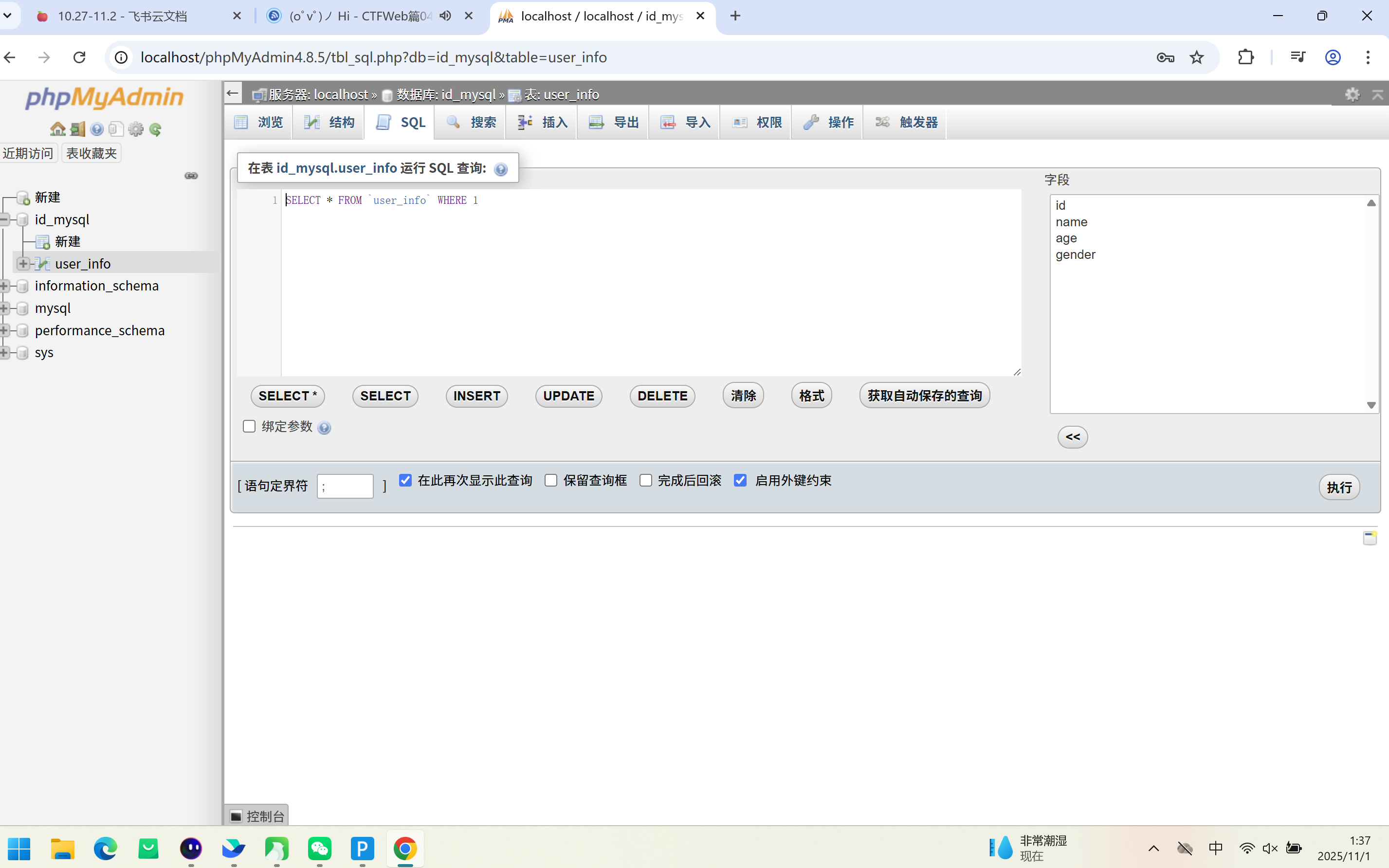Viewport: 1389px width, 868px height.
Task: Reload the navigation panel with green refresh icon
Action: (x=155, y=129)
